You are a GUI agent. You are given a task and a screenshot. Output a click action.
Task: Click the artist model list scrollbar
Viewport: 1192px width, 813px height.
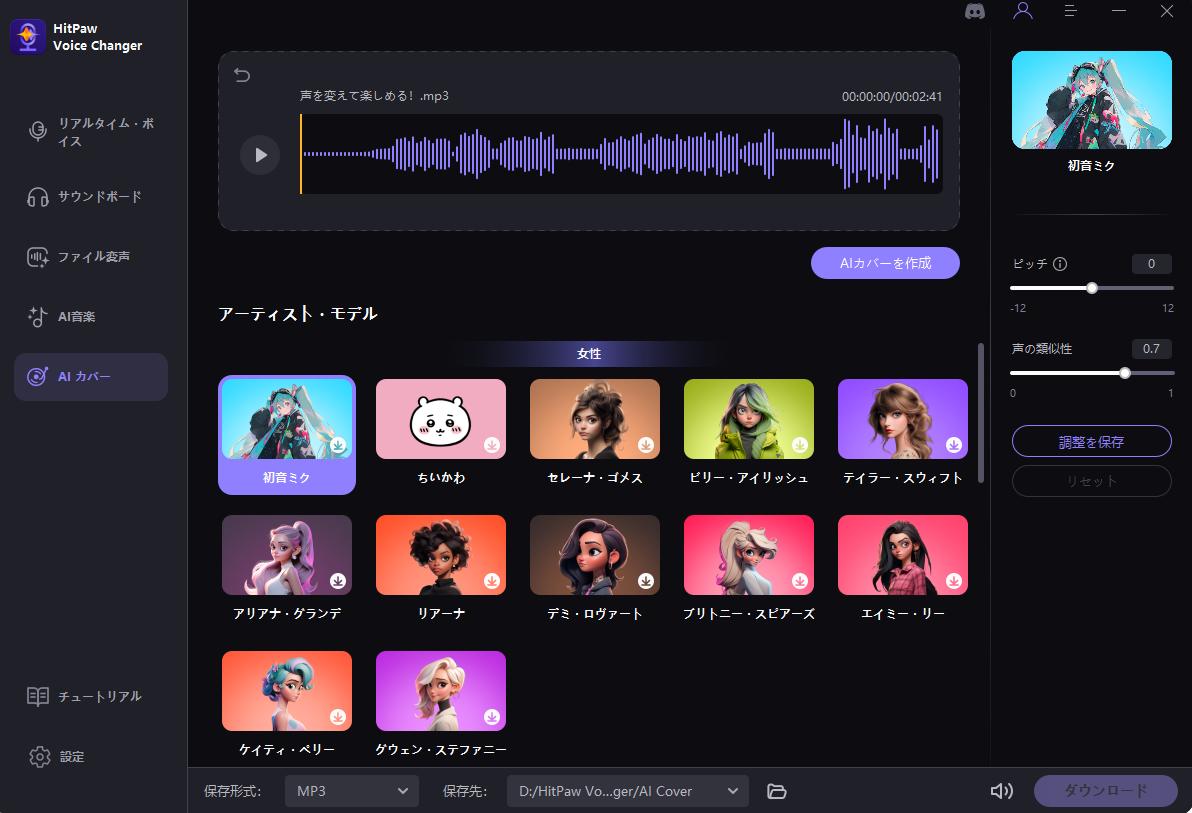[x=981, y=413]
